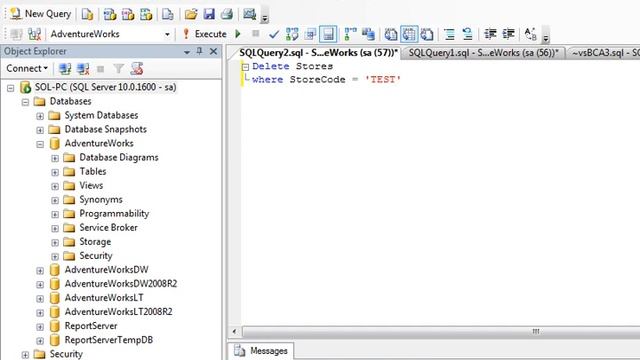Decrease the indent of selected lines
Screen dimensions: 640x360
(x=490, y=34)
